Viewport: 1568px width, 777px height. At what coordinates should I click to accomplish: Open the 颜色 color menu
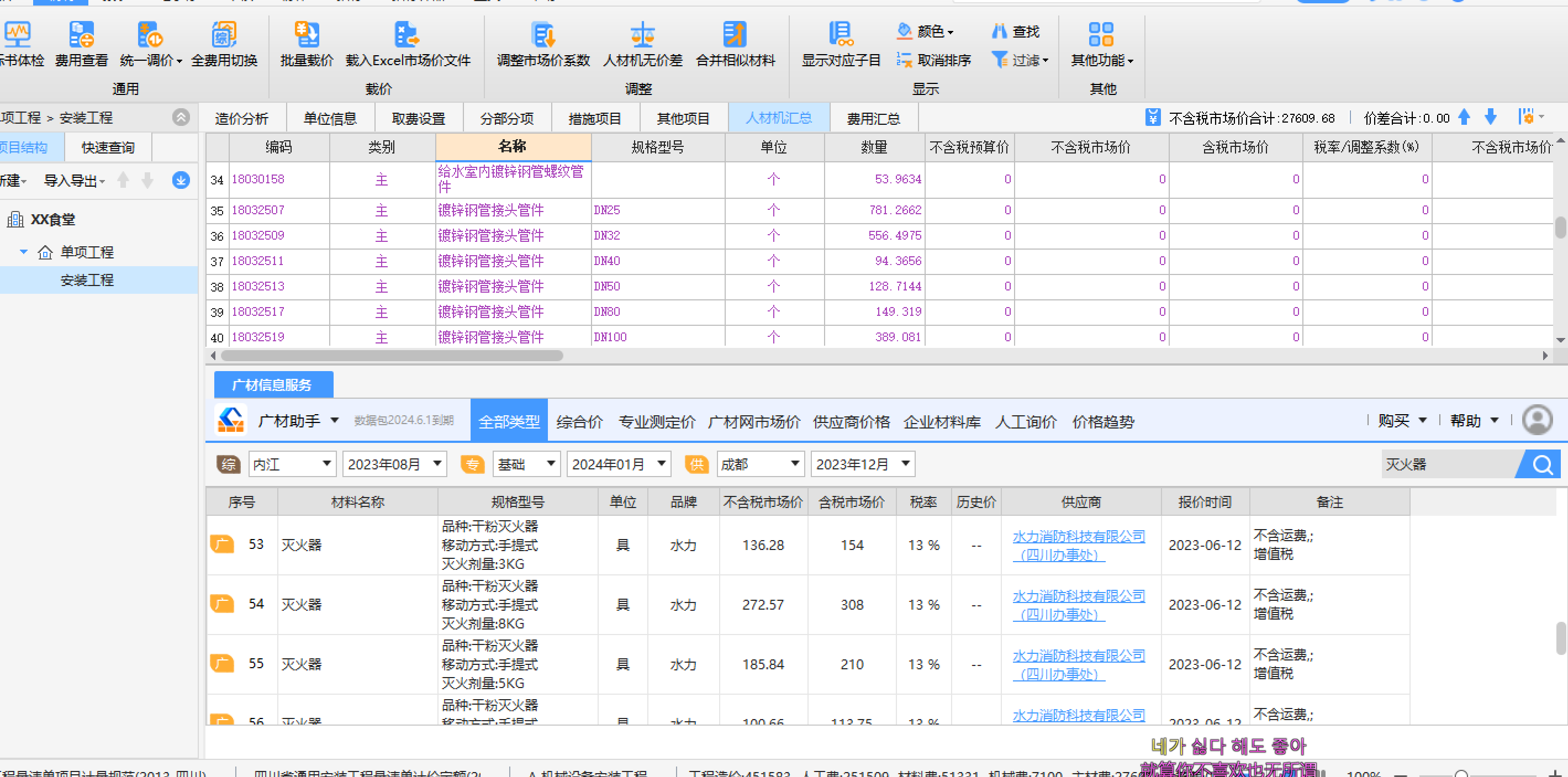pyautogui.click(x=925, y=31)
